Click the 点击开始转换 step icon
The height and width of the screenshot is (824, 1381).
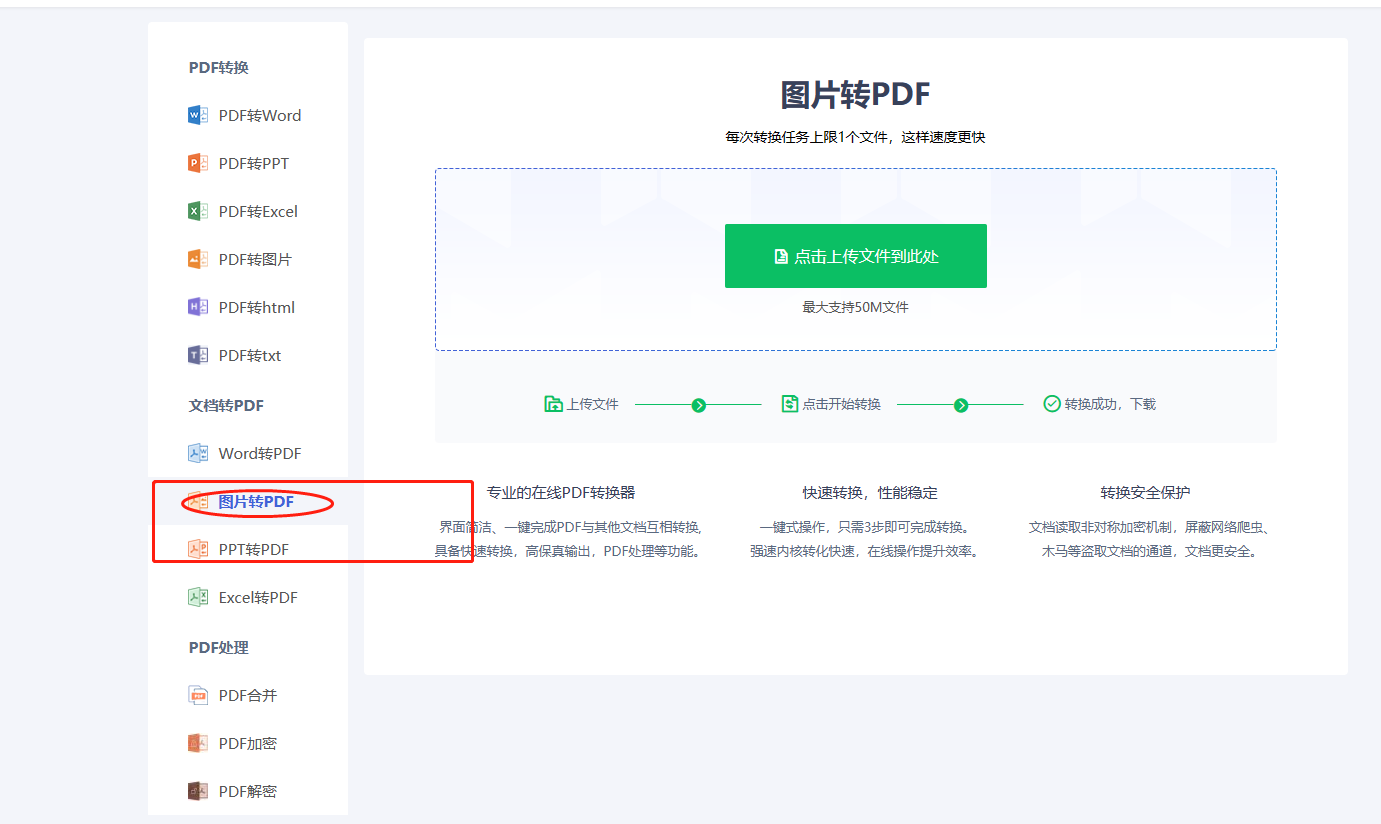pos(790,404)
